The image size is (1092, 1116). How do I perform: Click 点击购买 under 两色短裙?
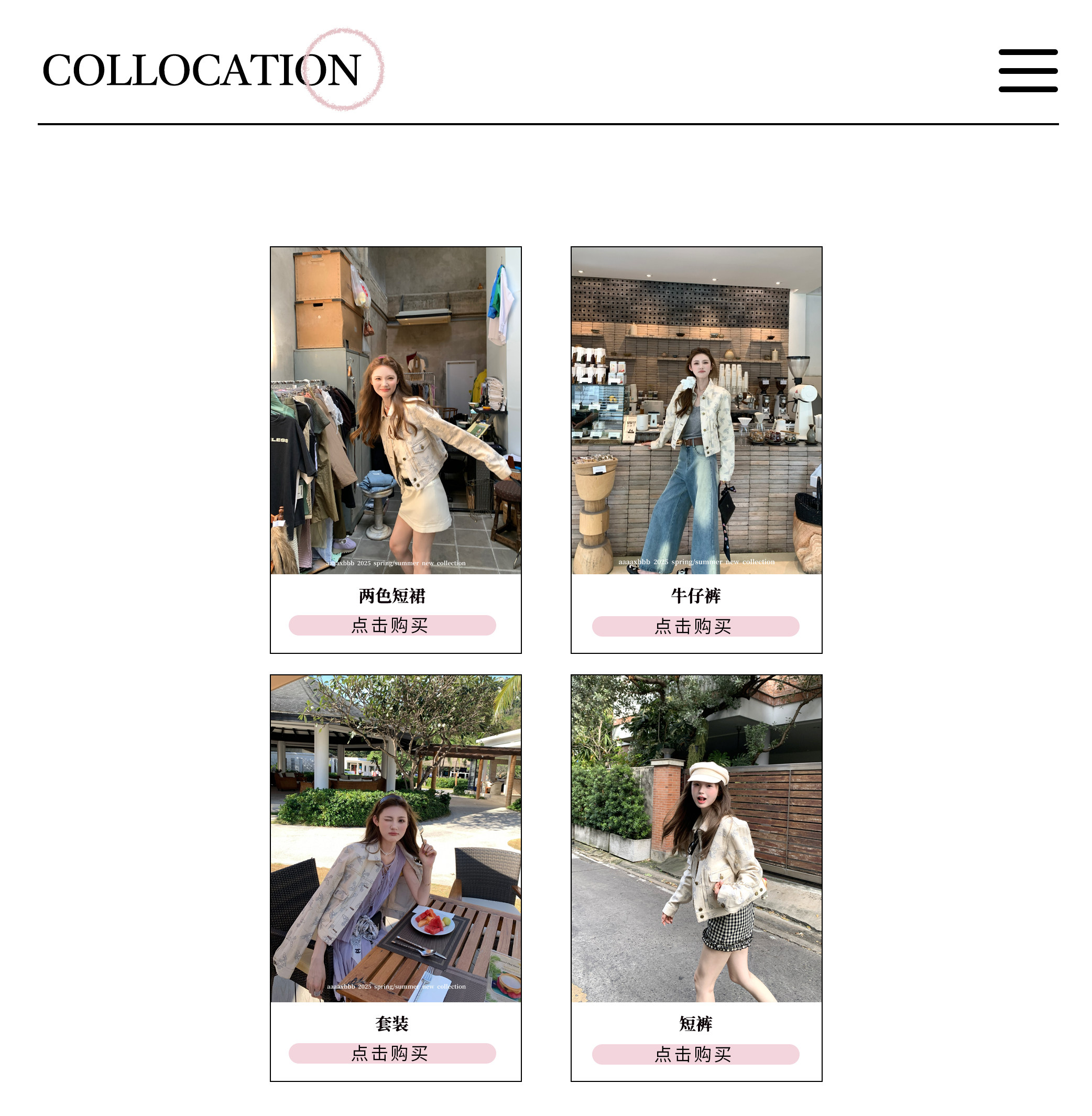(x=392, y=625)
